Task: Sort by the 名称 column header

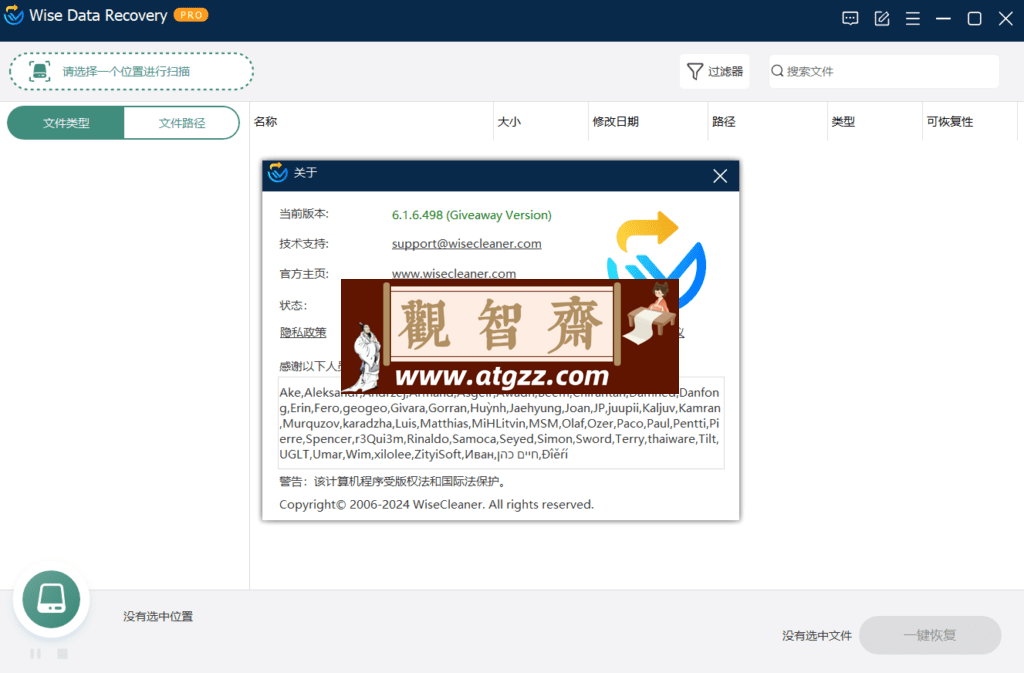Action: 372,121
